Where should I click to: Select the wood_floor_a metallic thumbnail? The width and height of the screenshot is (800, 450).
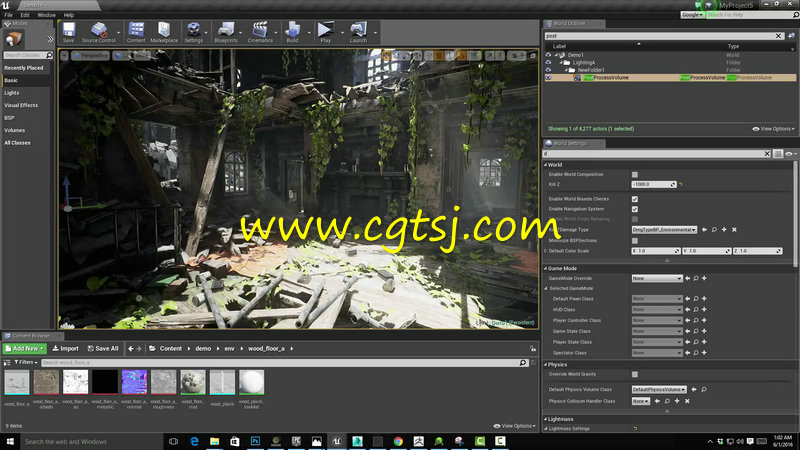click(x=105, y=383)
